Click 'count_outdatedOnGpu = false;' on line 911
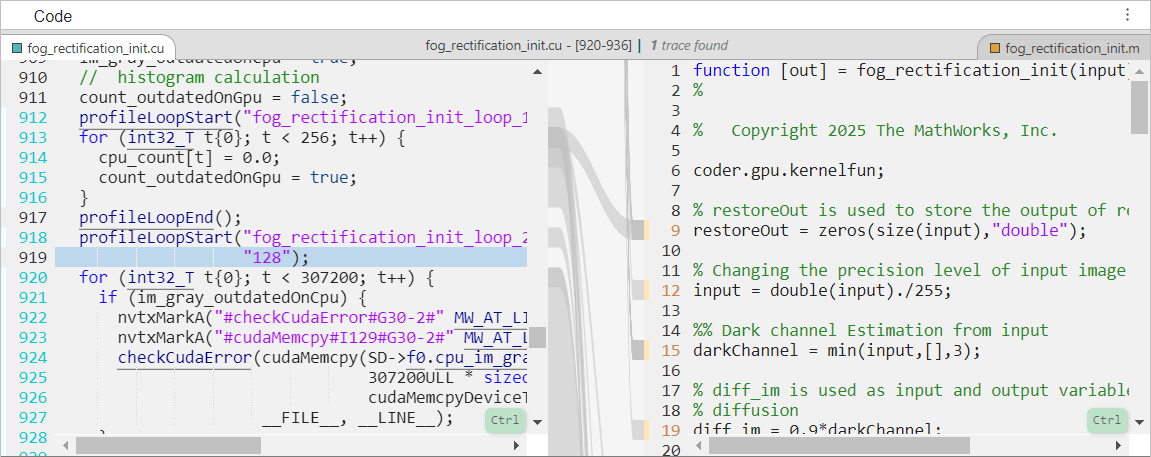The image size is (1151, 457). point(213,98)
